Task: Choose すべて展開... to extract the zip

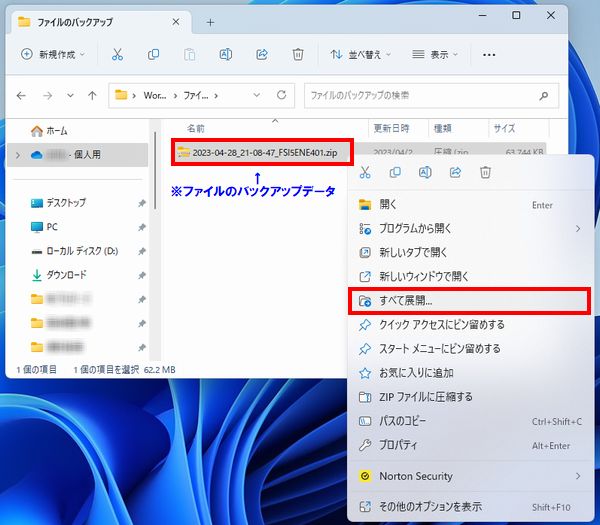Action: click(470, 301)
